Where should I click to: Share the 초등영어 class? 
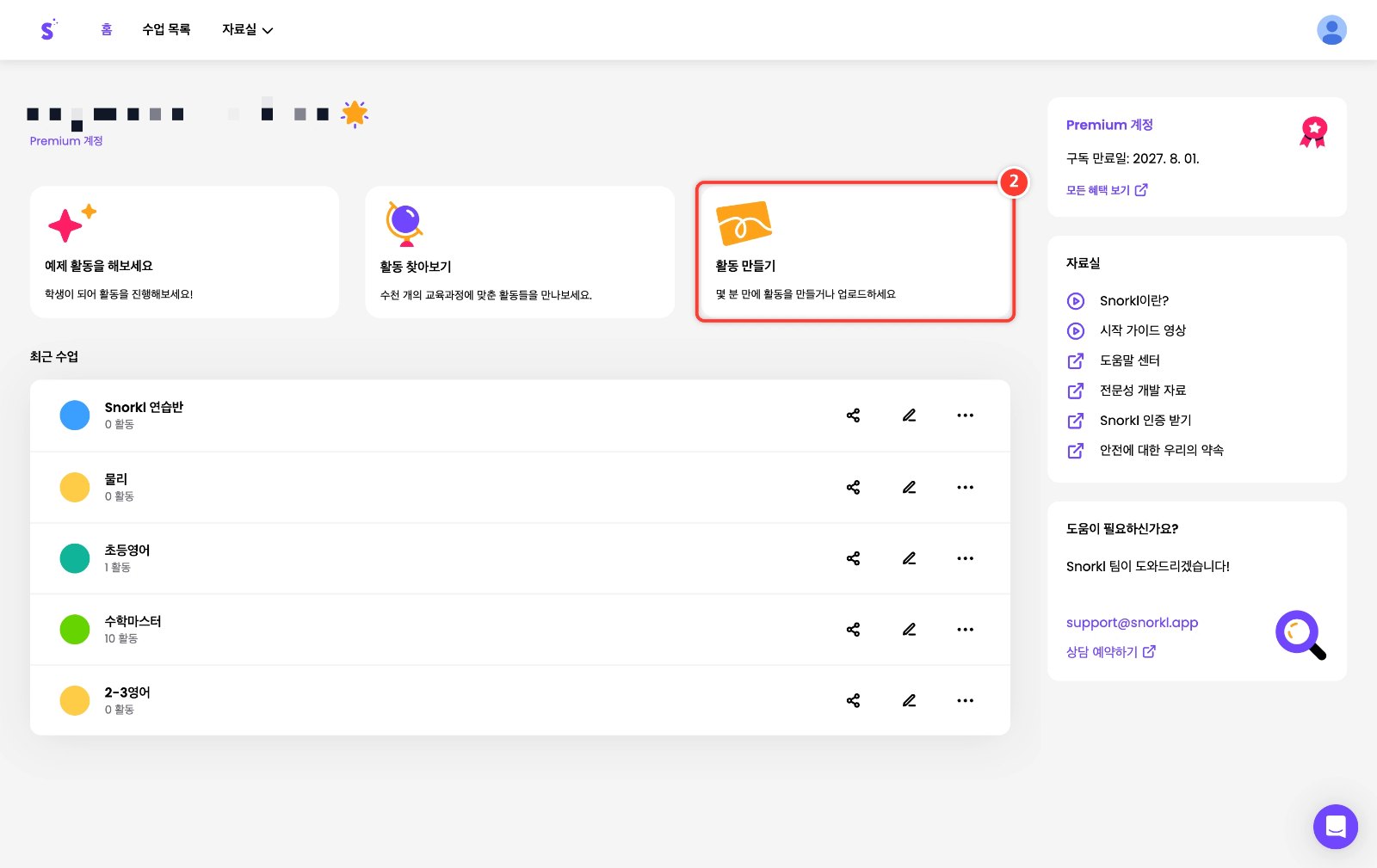[853, 558]
